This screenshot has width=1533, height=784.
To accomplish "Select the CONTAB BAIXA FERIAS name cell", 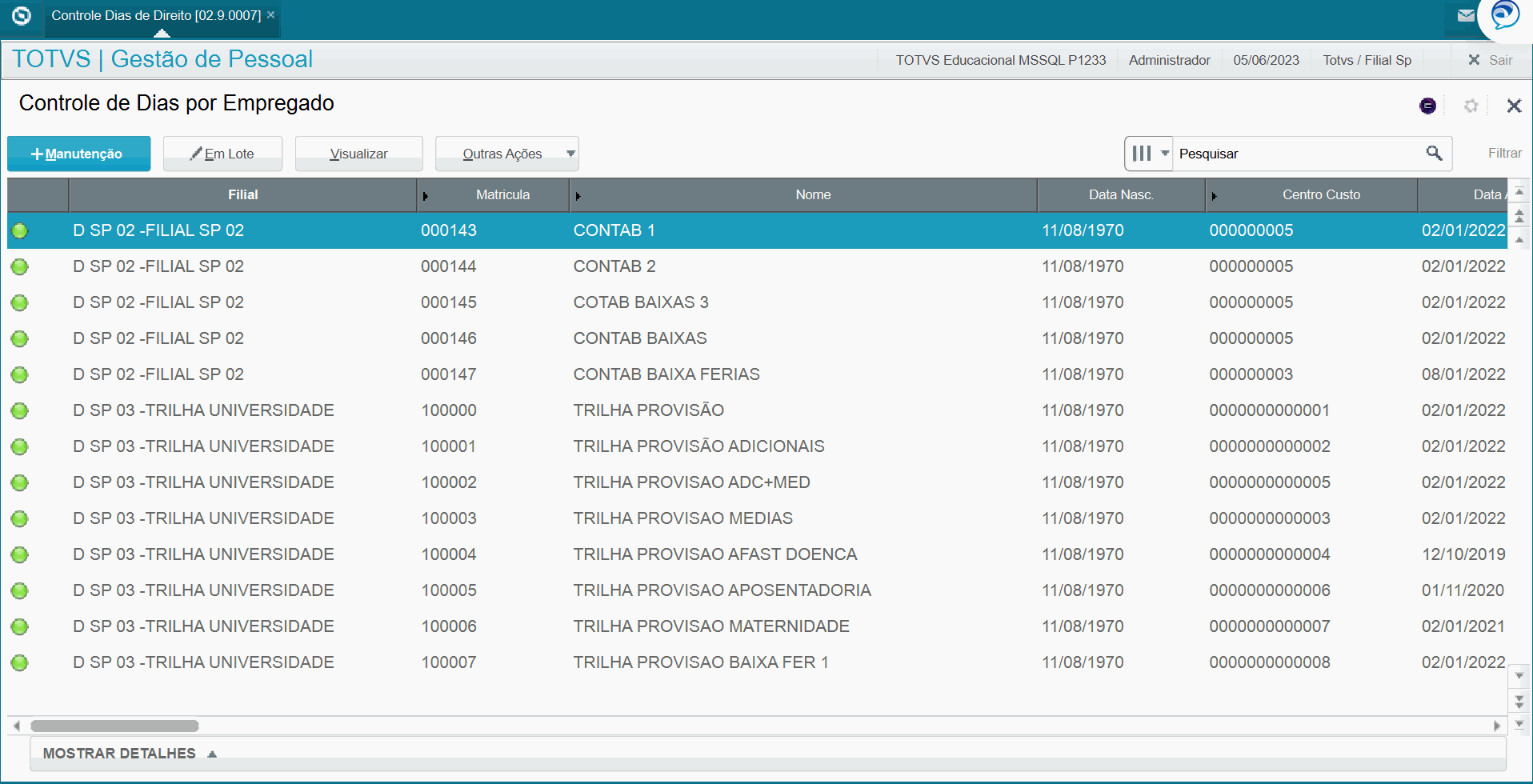I will pyautogui.click(x=666, y=374).
